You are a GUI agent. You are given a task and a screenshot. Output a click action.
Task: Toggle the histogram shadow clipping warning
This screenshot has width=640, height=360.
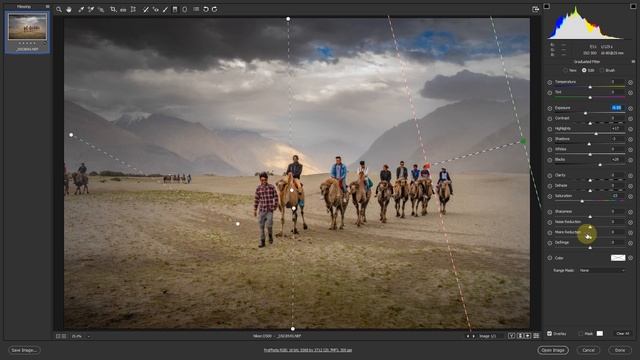click(x=547, y=6)
